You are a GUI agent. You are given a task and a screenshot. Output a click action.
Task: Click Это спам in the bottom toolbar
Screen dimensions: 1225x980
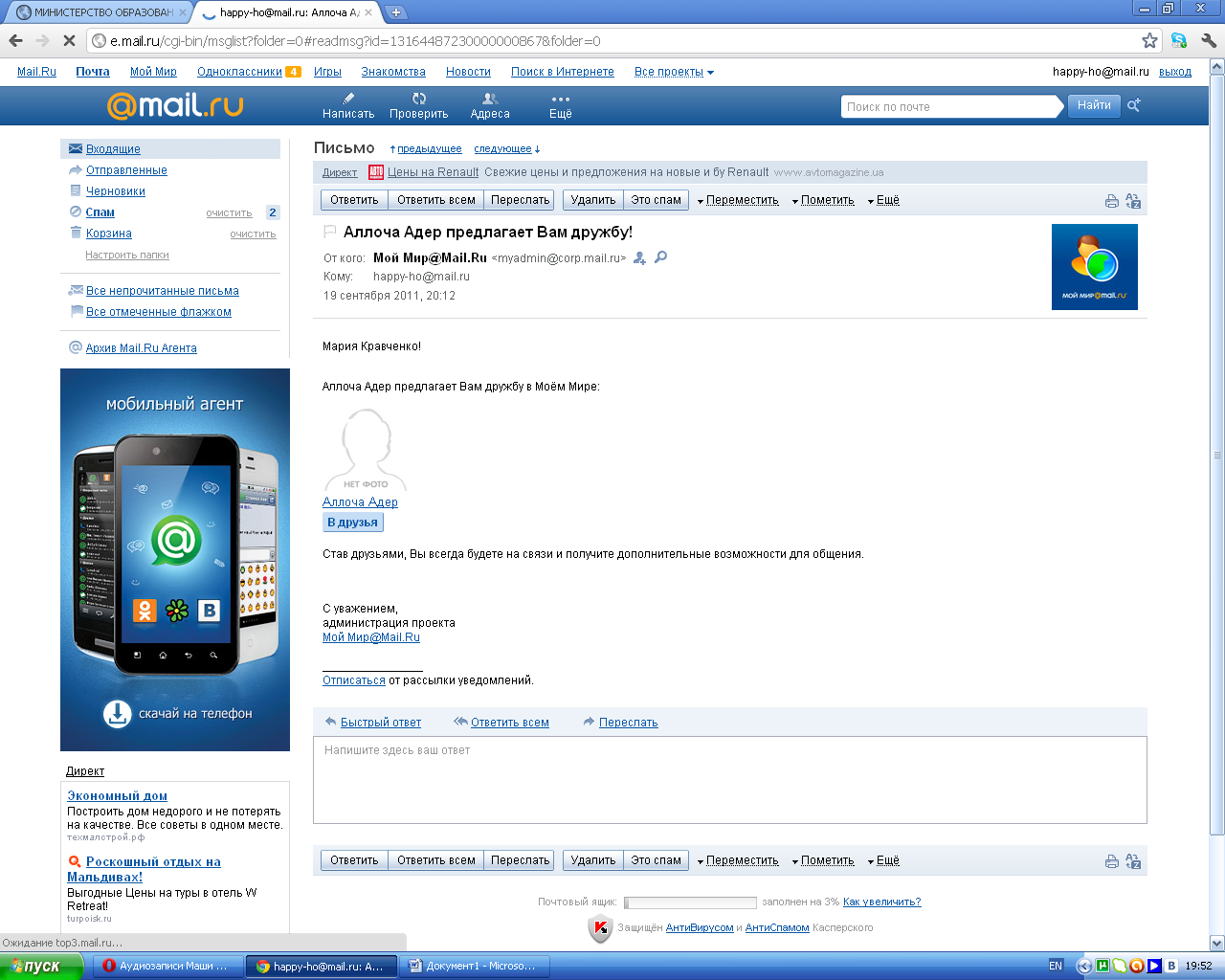point(657,860)
